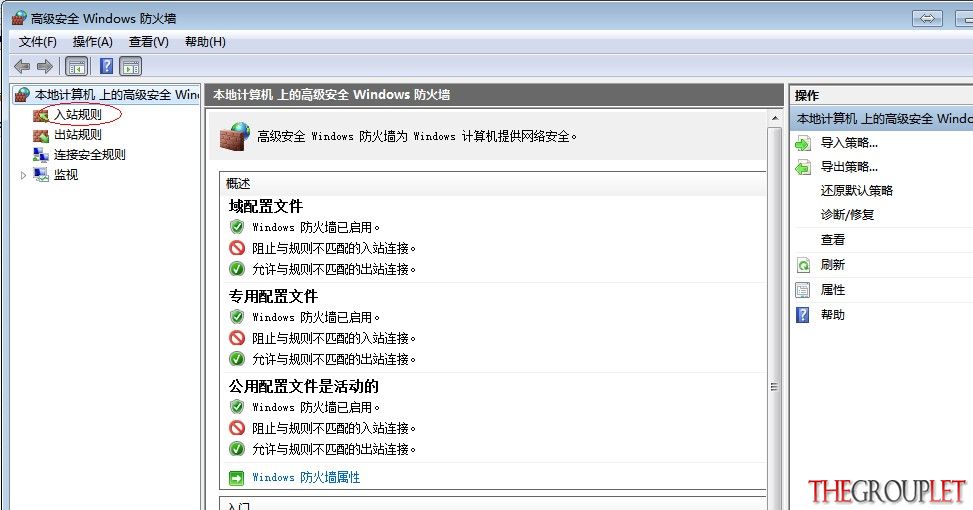The width and height of the screenshot is (973, 510).
Task: Click the 查看 action
Action: (833, 239)
